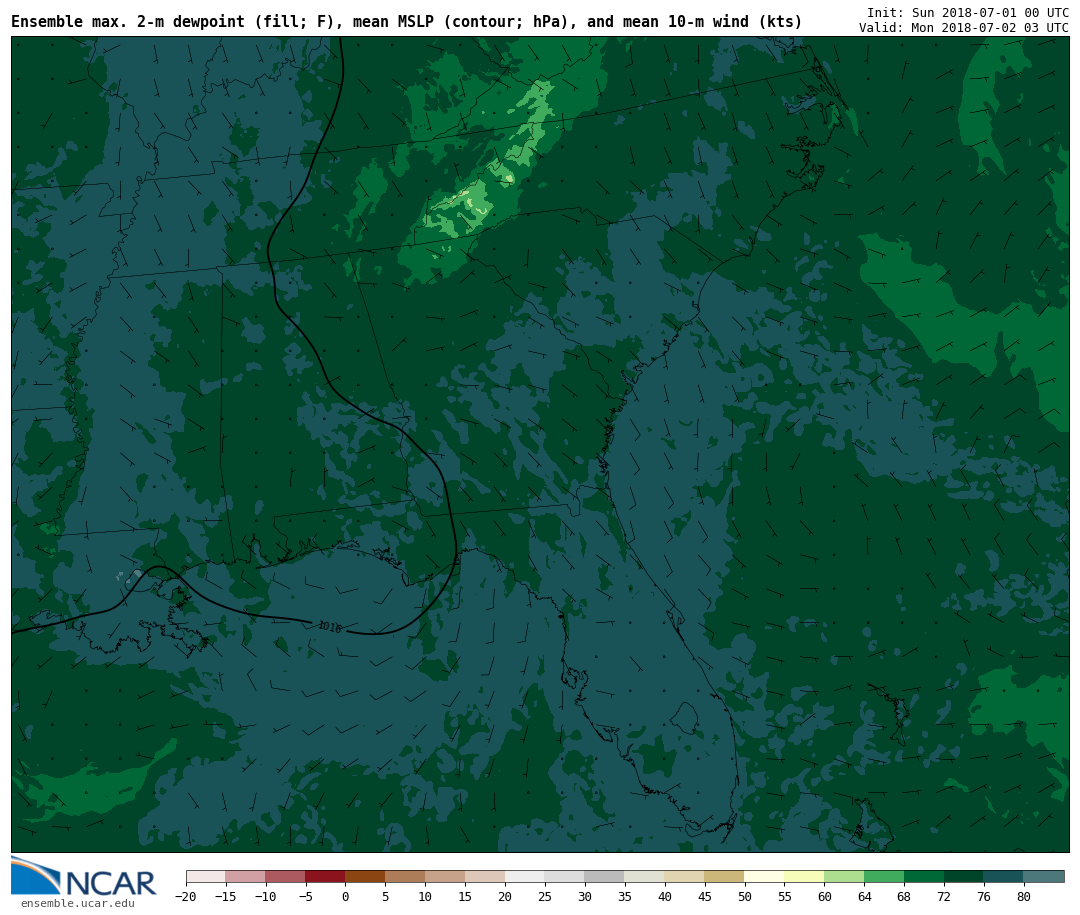Click the 55 to 60 yellow swatch

pos(805,877)
